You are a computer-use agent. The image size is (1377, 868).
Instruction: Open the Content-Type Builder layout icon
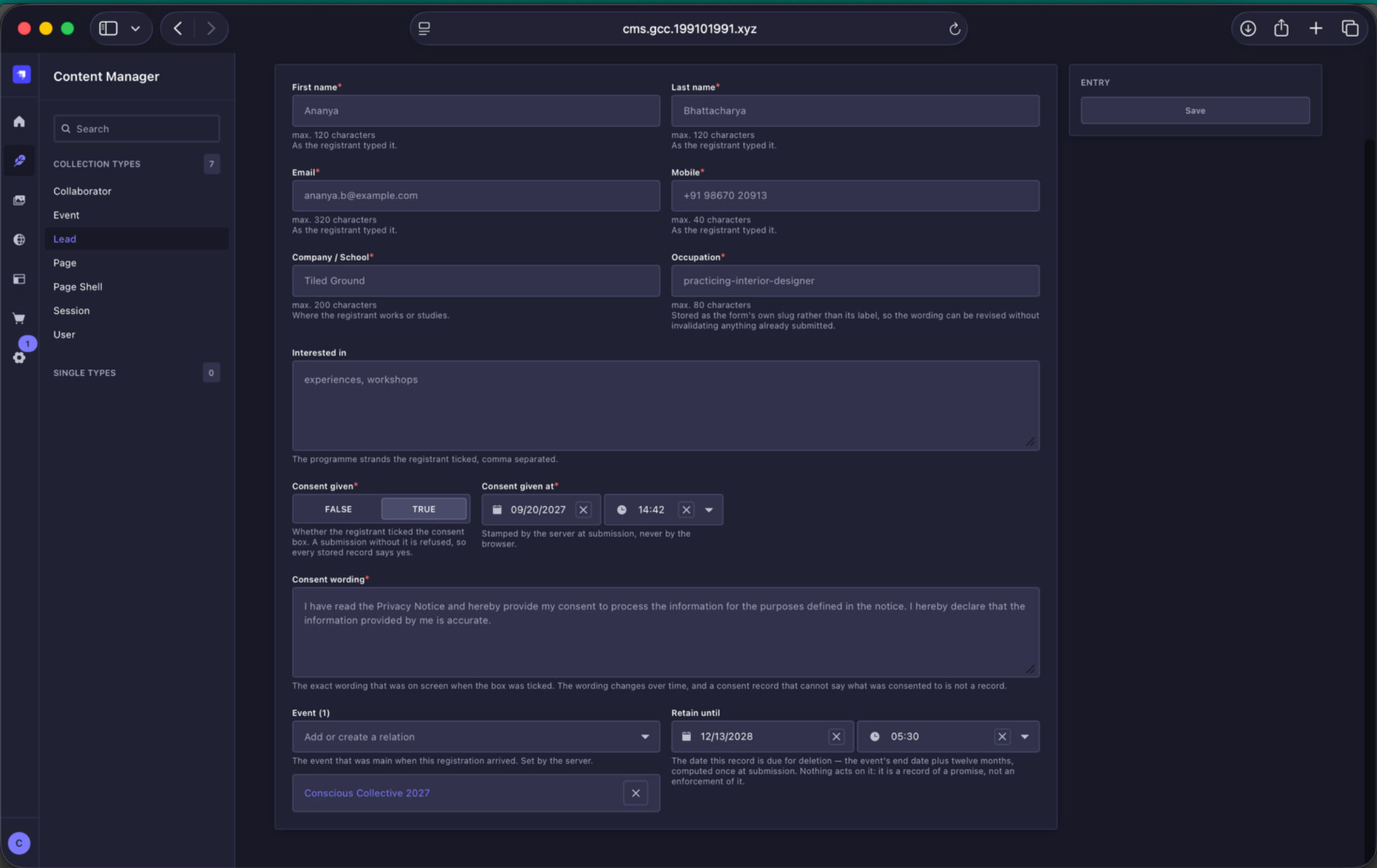pos(19,279)
